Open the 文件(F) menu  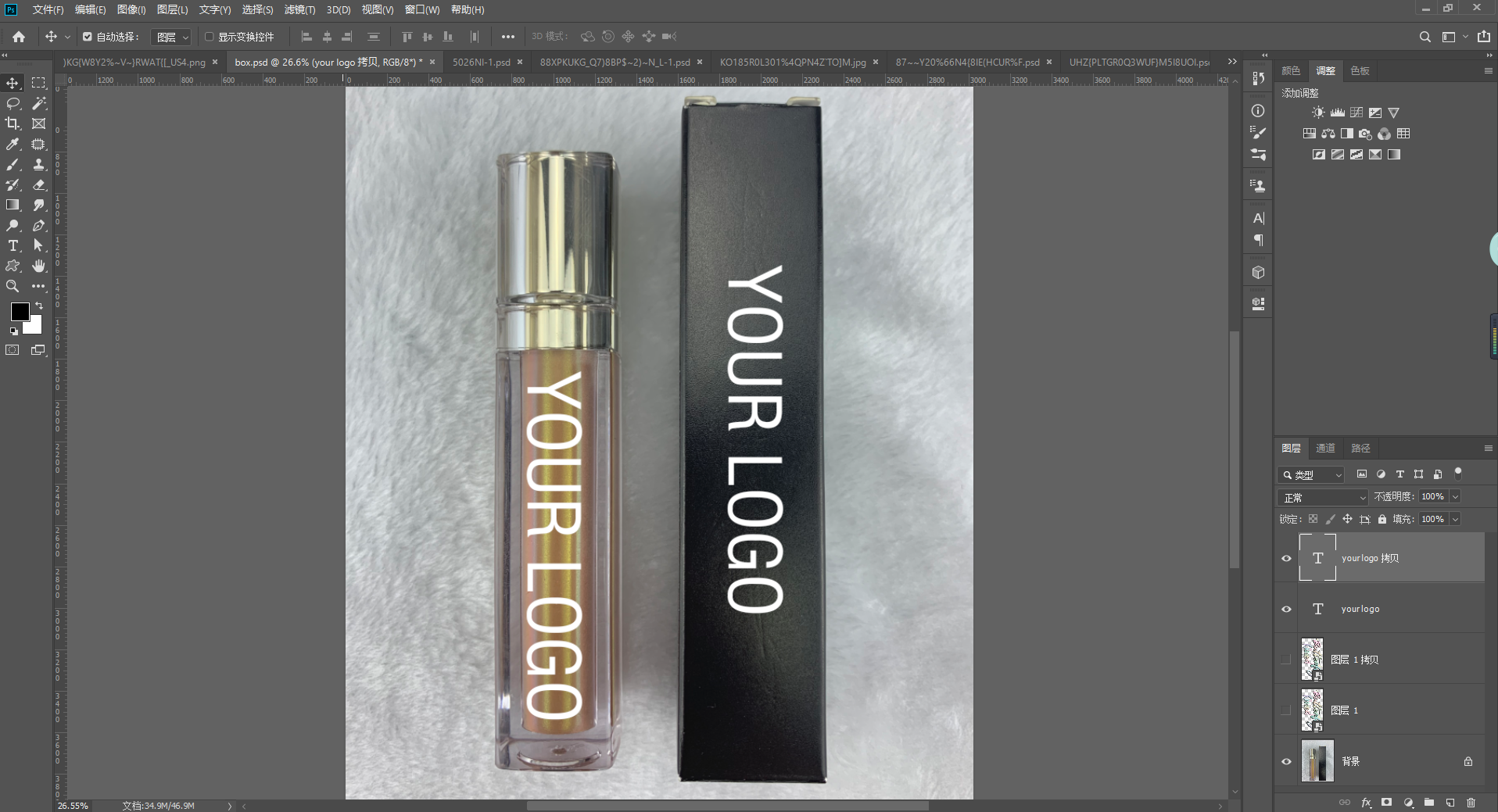click(48, 9)
